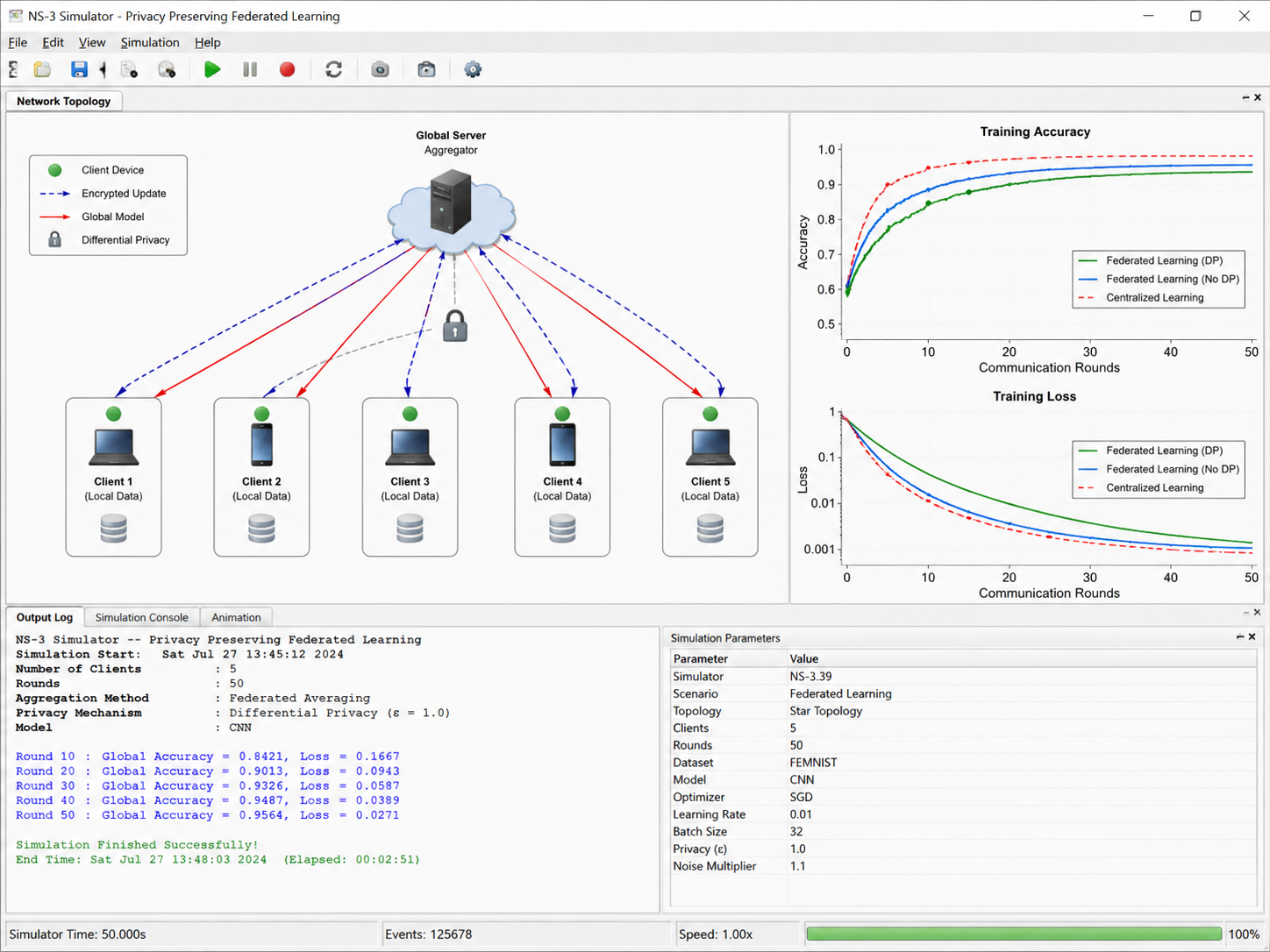Screen dimensions: 1270x952
Task: Click the differential privacy lock in topology
Action: [x=454, y=326]
